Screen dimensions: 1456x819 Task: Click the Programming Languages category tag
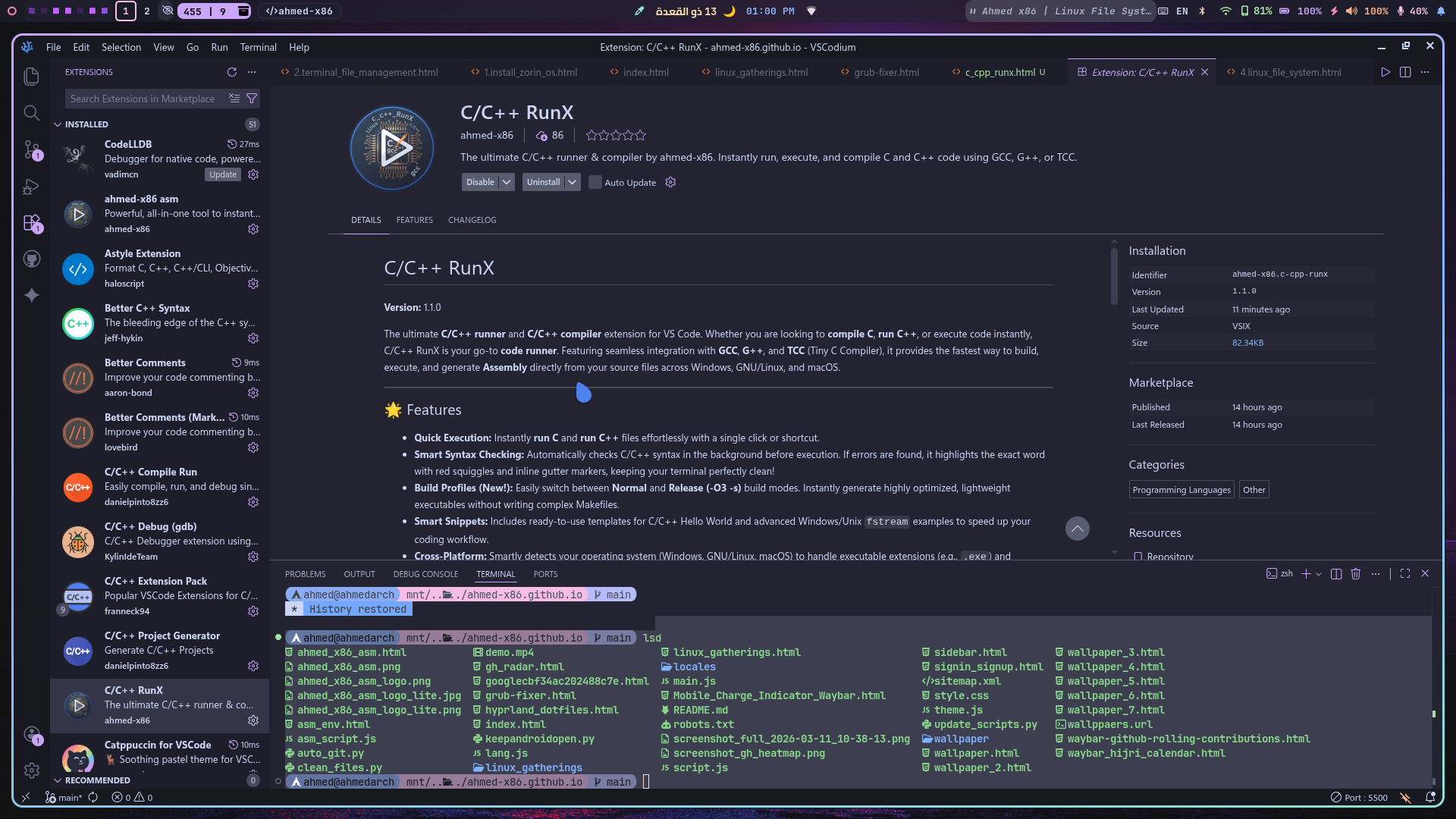click(x=1181, y=490)
